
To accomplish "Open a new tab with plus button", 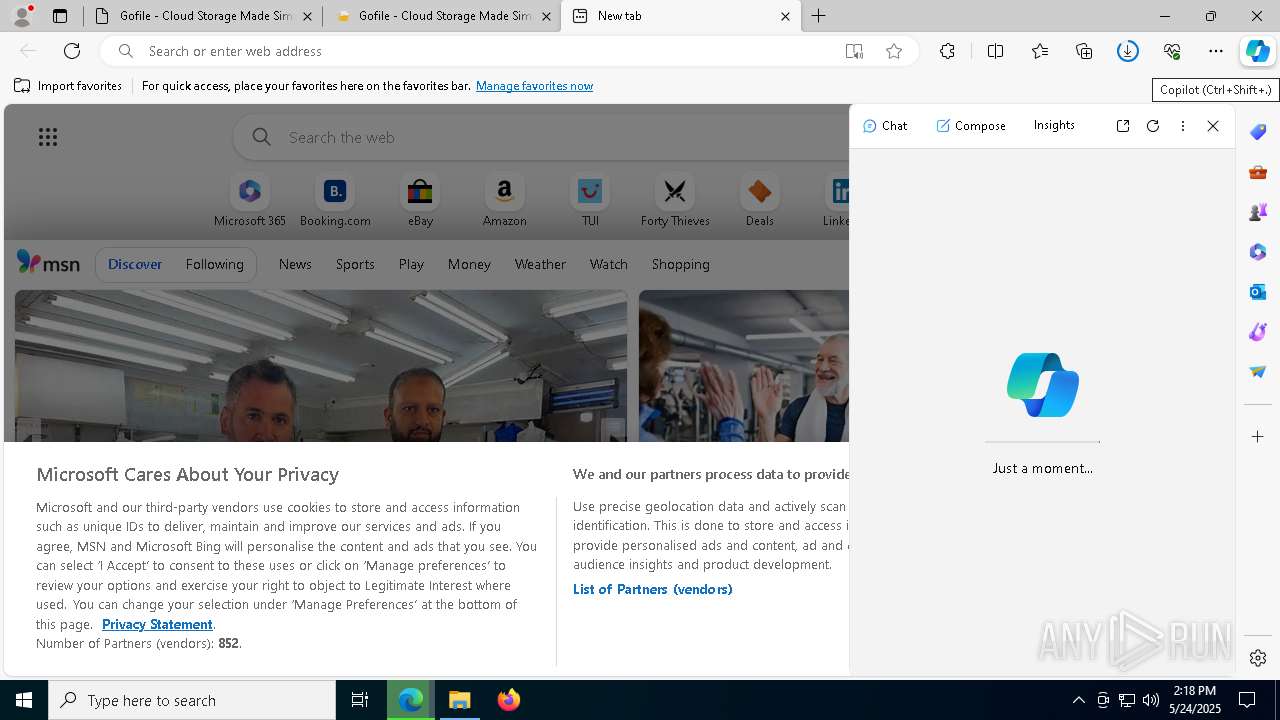I will pyautogui.click(x=819, y=16).
